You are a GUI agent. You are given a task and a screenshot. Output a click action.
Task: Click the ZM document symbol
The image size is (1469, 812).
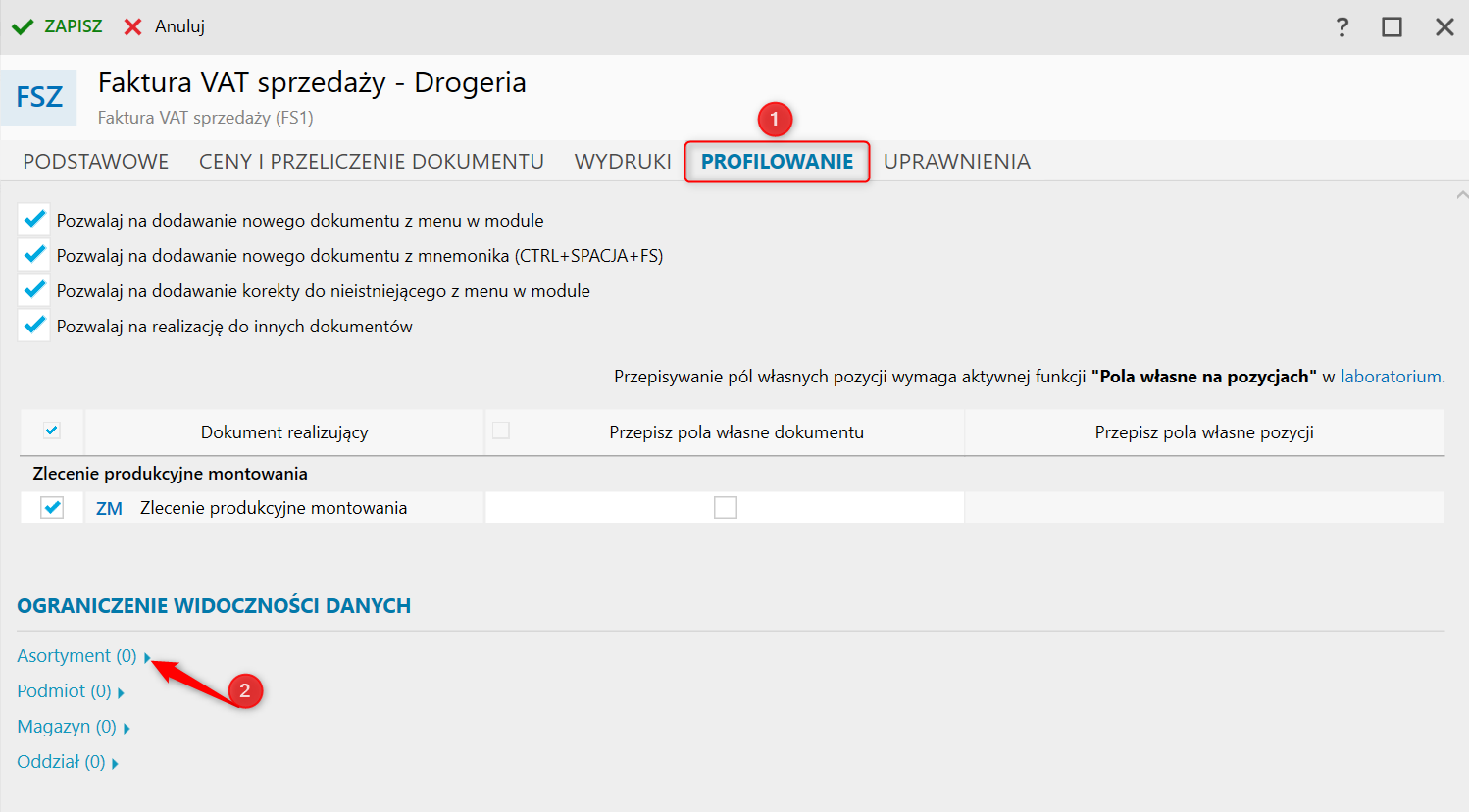tap(109, 508)
